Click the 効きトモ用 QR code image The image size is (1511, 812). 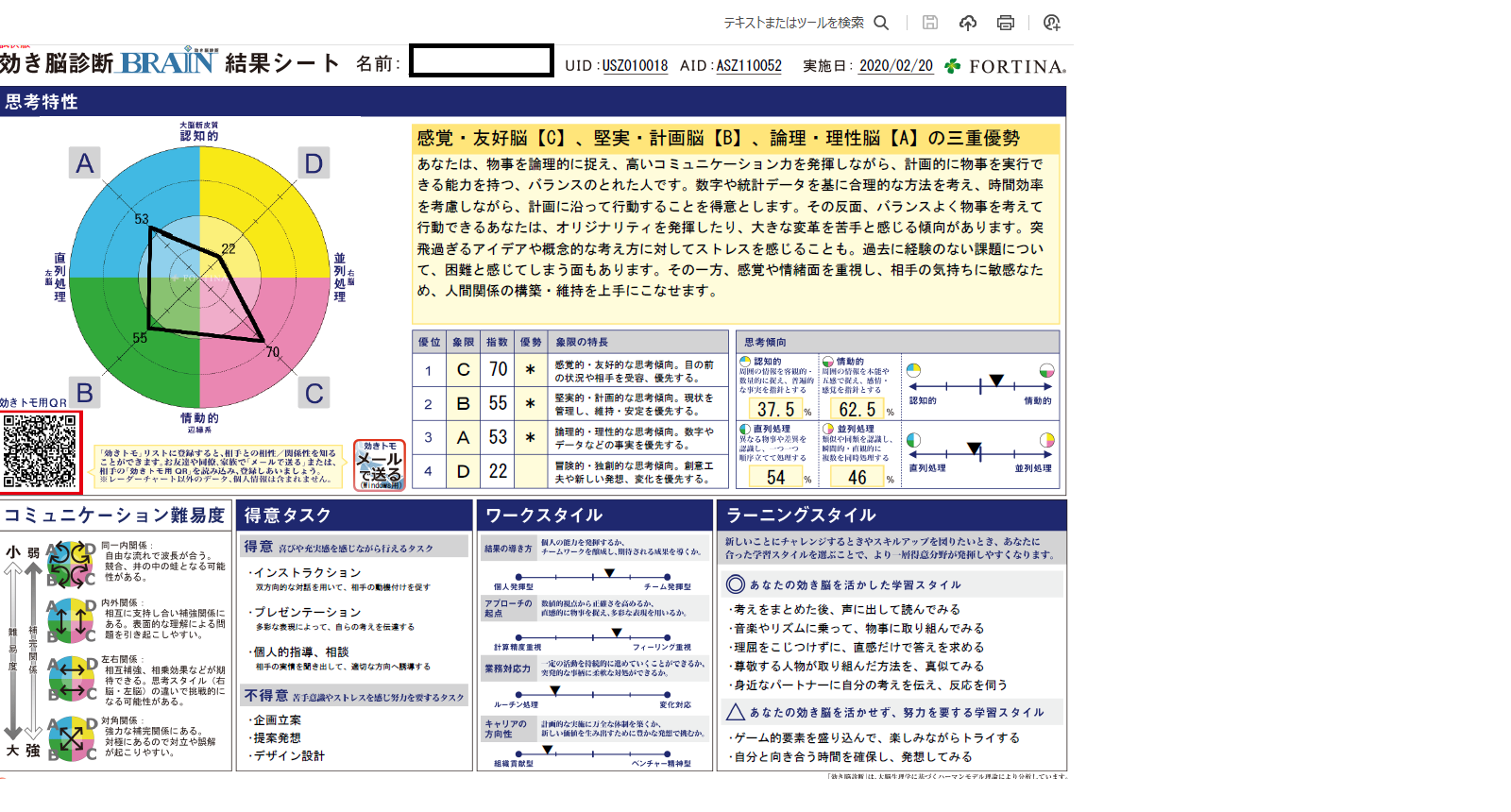(x=40, y=451)
